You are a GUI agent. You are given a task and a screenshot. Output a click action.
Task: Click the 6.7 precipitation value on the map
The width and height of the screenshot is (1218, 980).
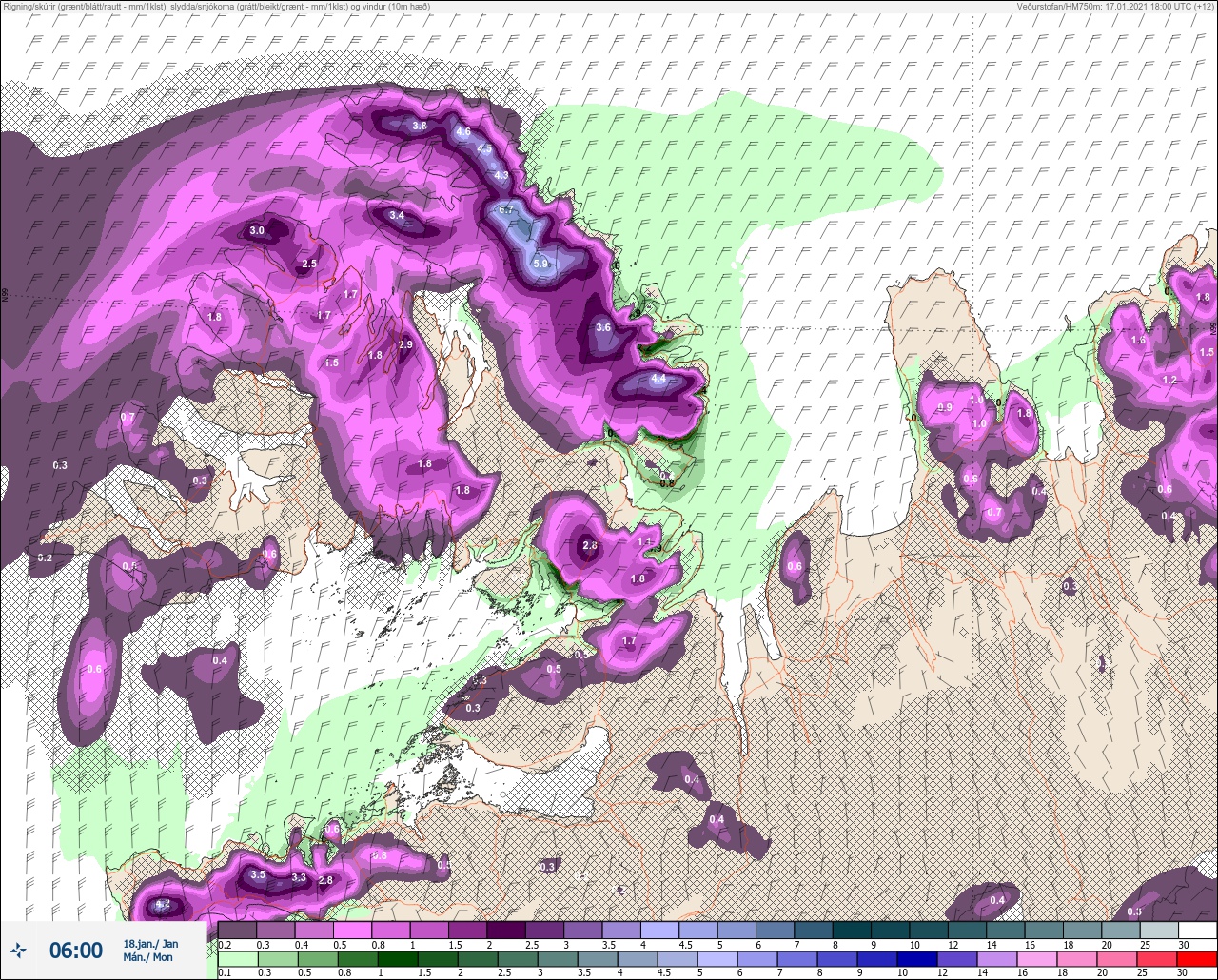506,209
